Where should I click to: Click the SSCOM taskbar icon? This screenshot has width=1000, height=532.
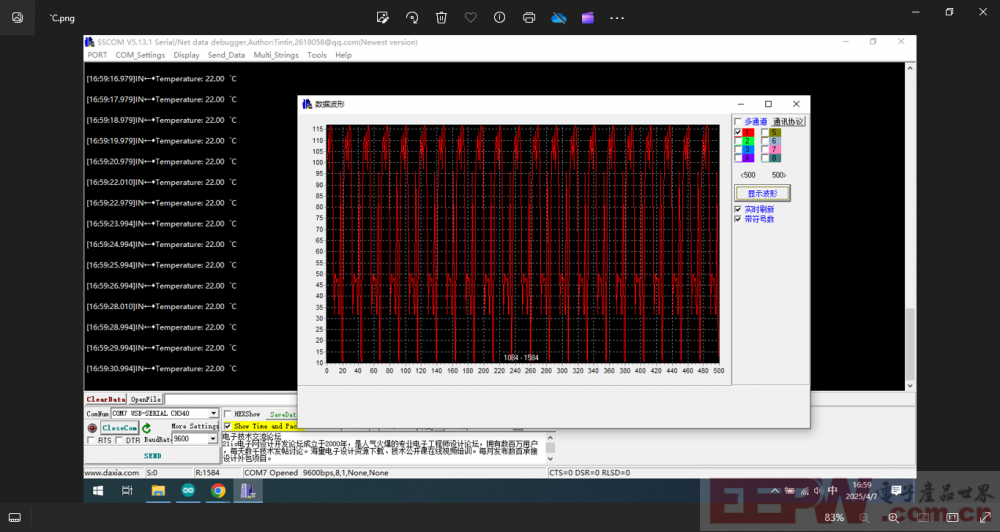pyautogui.click(x=248, y=491)
